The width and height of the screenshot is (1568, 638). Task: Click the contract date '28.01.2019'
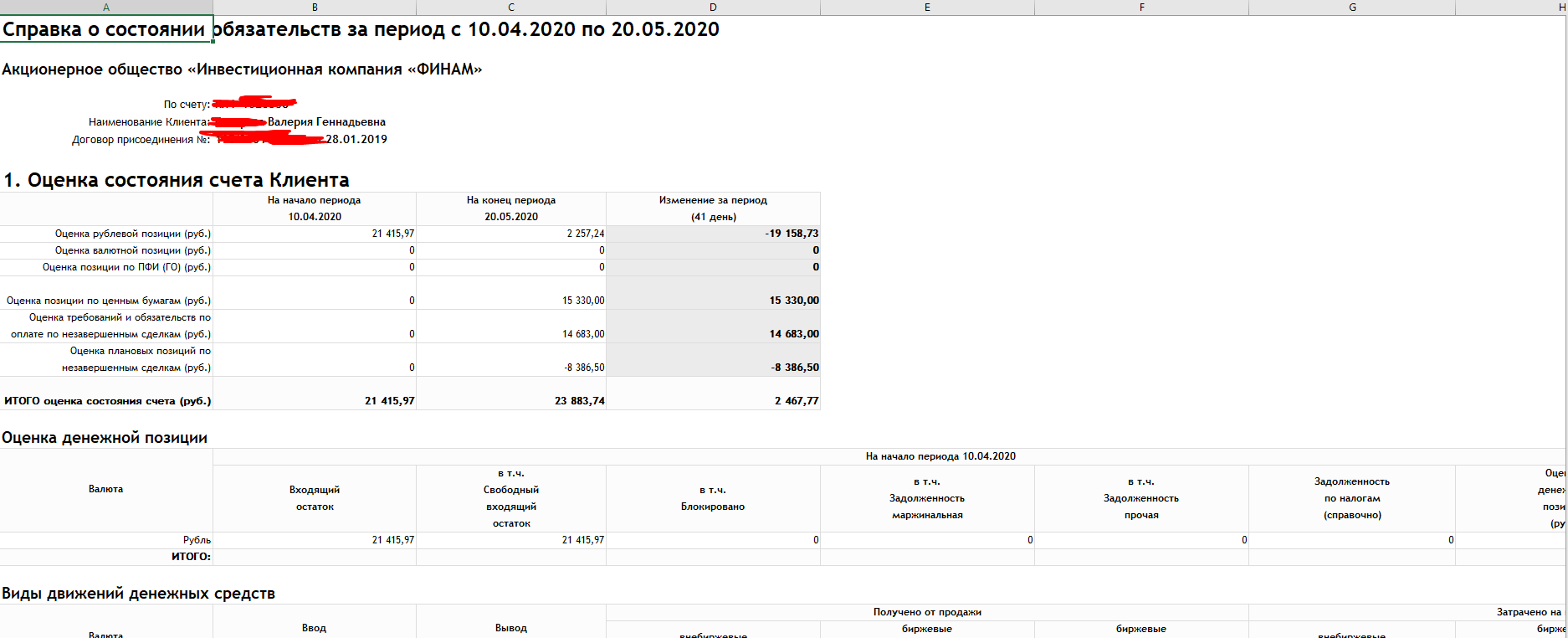pyautogui.click(x=356, y=140)
